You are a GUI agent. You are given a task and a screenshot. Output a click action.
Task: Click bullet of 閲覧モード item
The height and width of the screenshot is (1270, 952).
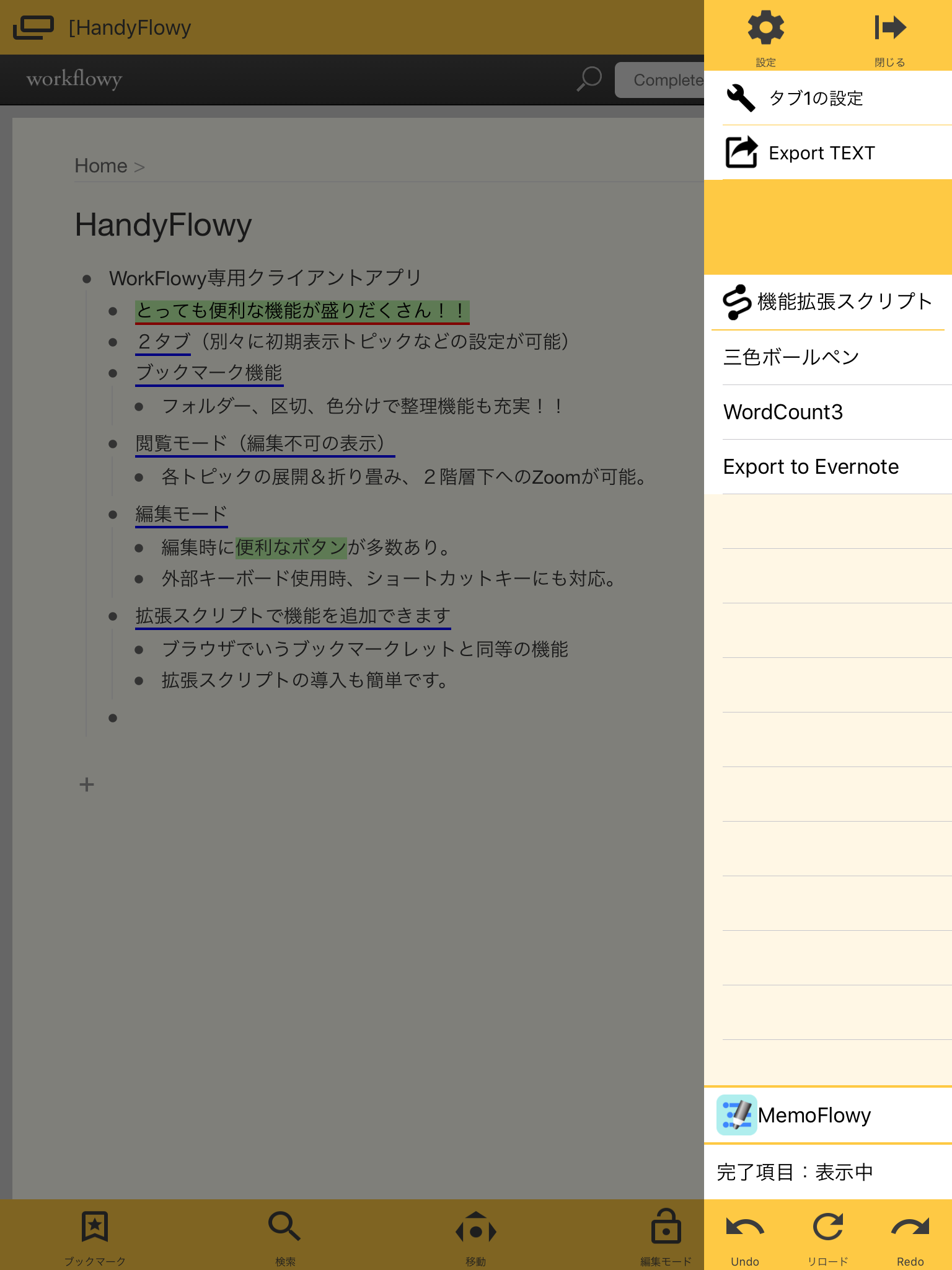click(x=113, y=444)
